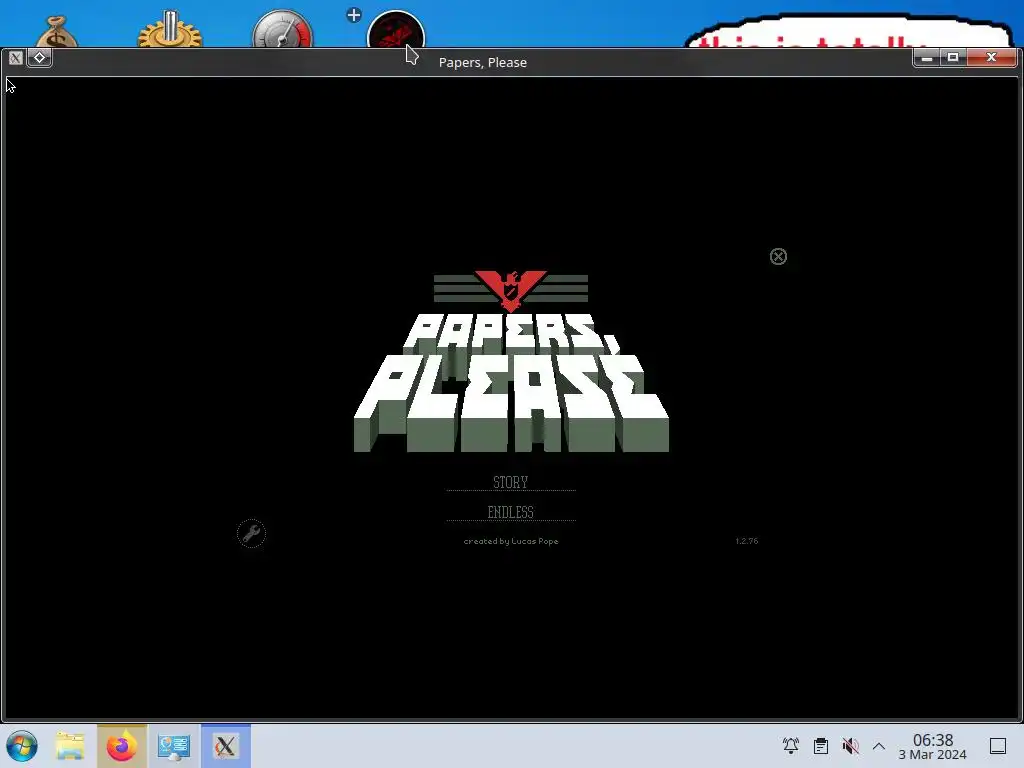The image size is (1024, 768).
Task: Click the white plus add widget button
Action: click(354, 15)
